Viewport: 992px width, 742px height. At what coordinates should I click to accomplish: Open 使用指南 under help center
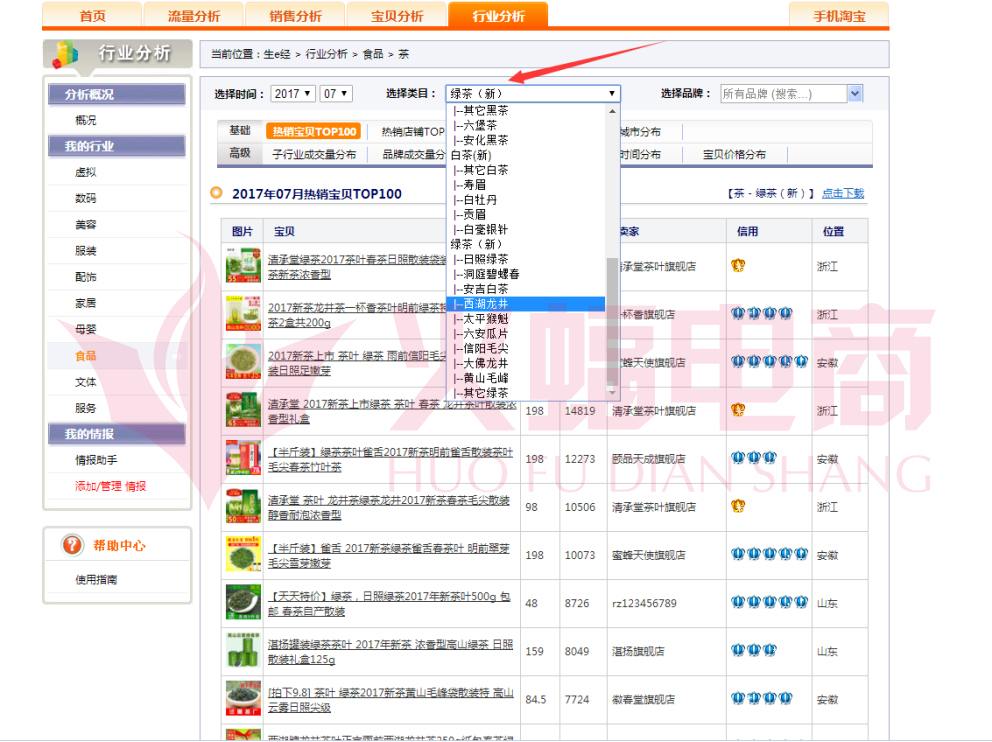[96, 579]
